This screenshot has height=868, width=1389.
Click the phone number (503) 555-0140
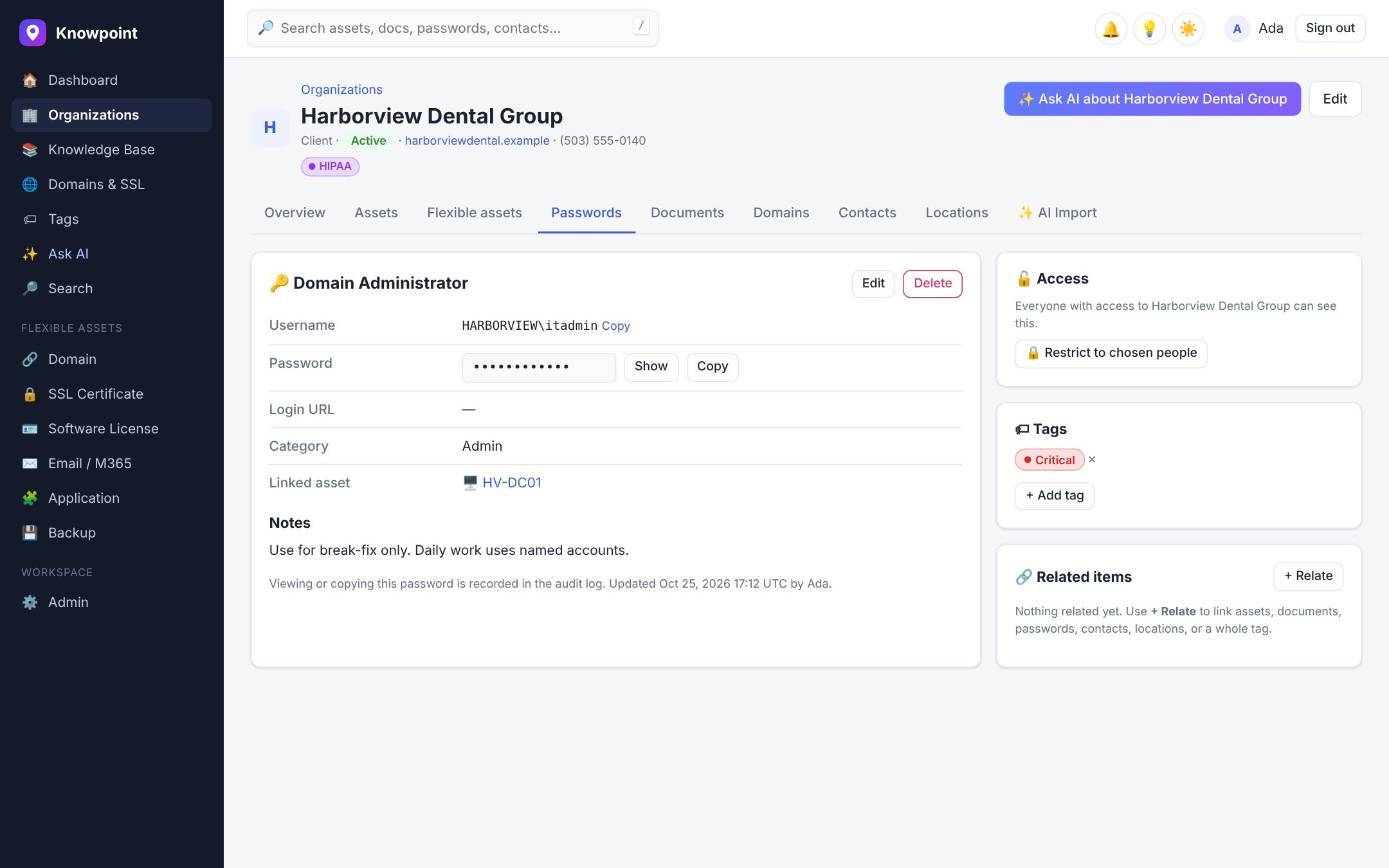point(603,141)
